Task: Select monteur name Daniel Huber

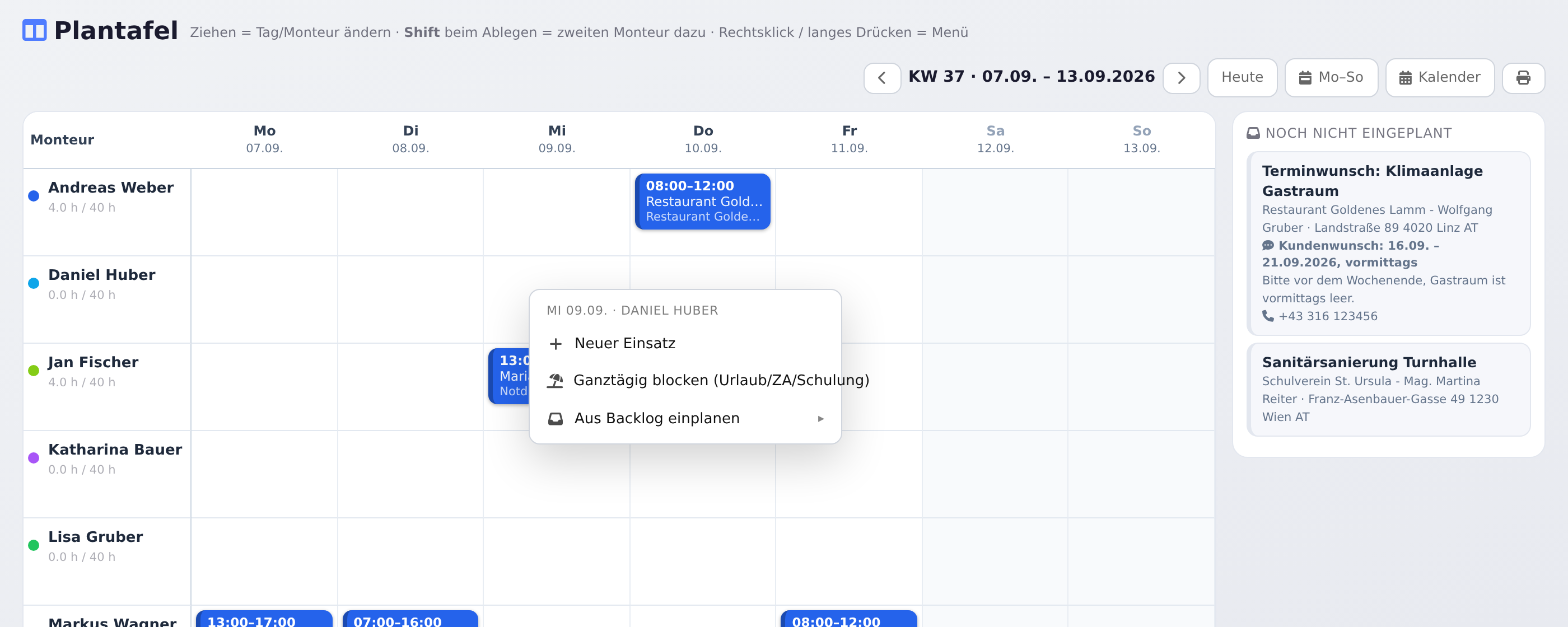Action: [x=102, y=275]
